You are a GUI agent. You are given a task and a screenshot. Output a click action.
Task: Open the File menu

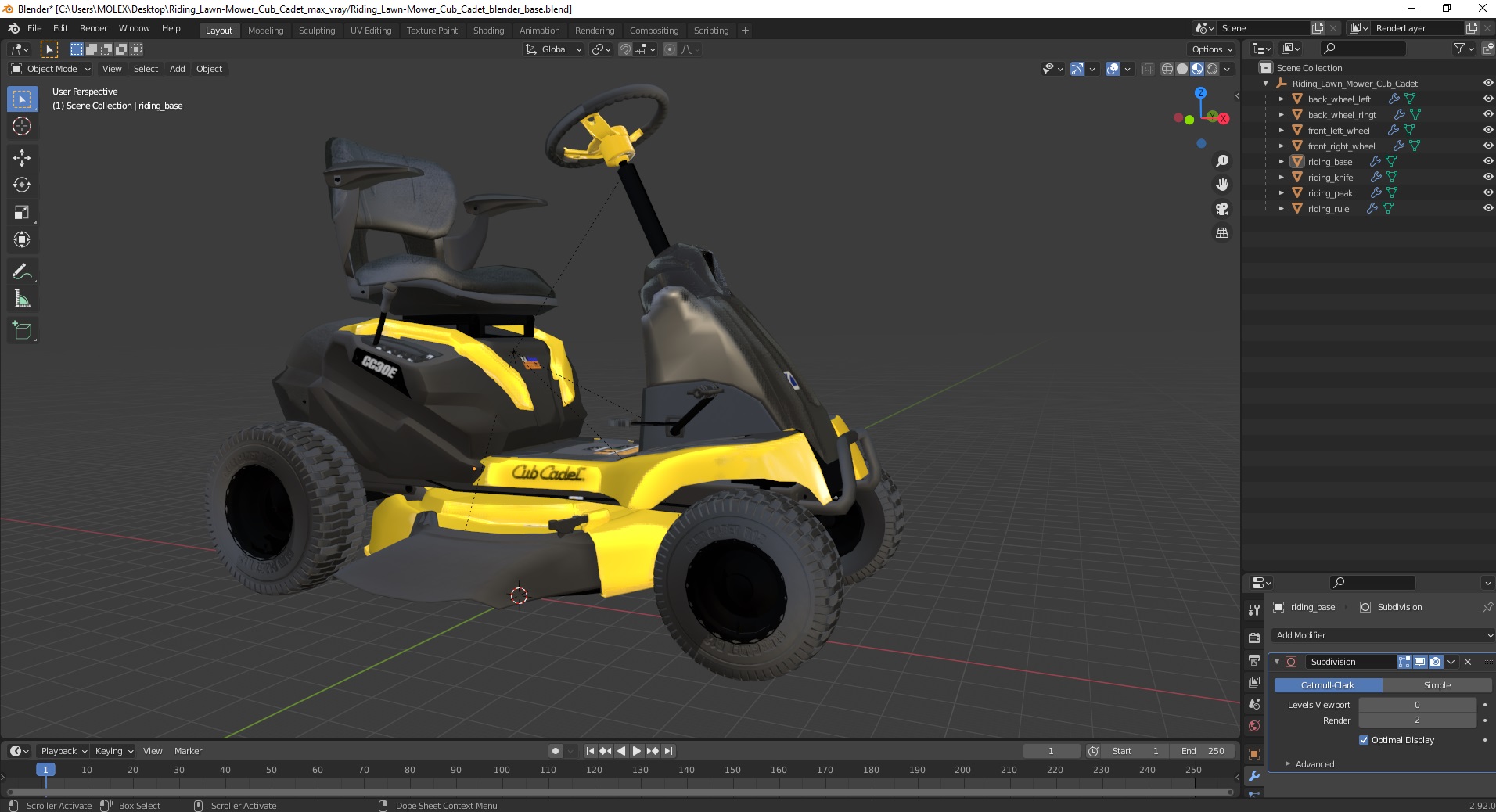coord(34,28)
